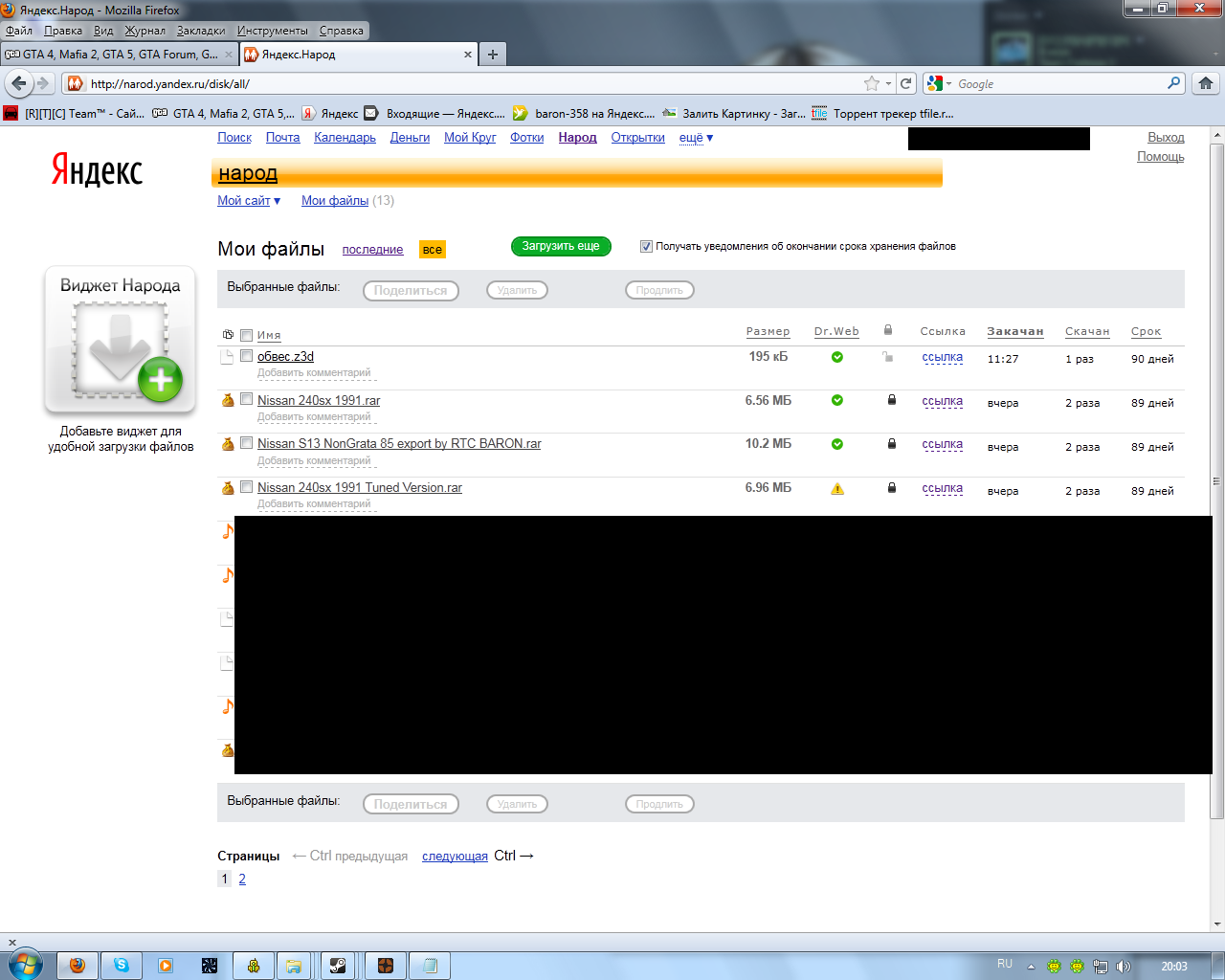This screenshot has height=980, width=1225.
Task: Show последние files filter link
Action: pyautogui.click(x=372, y=250)
